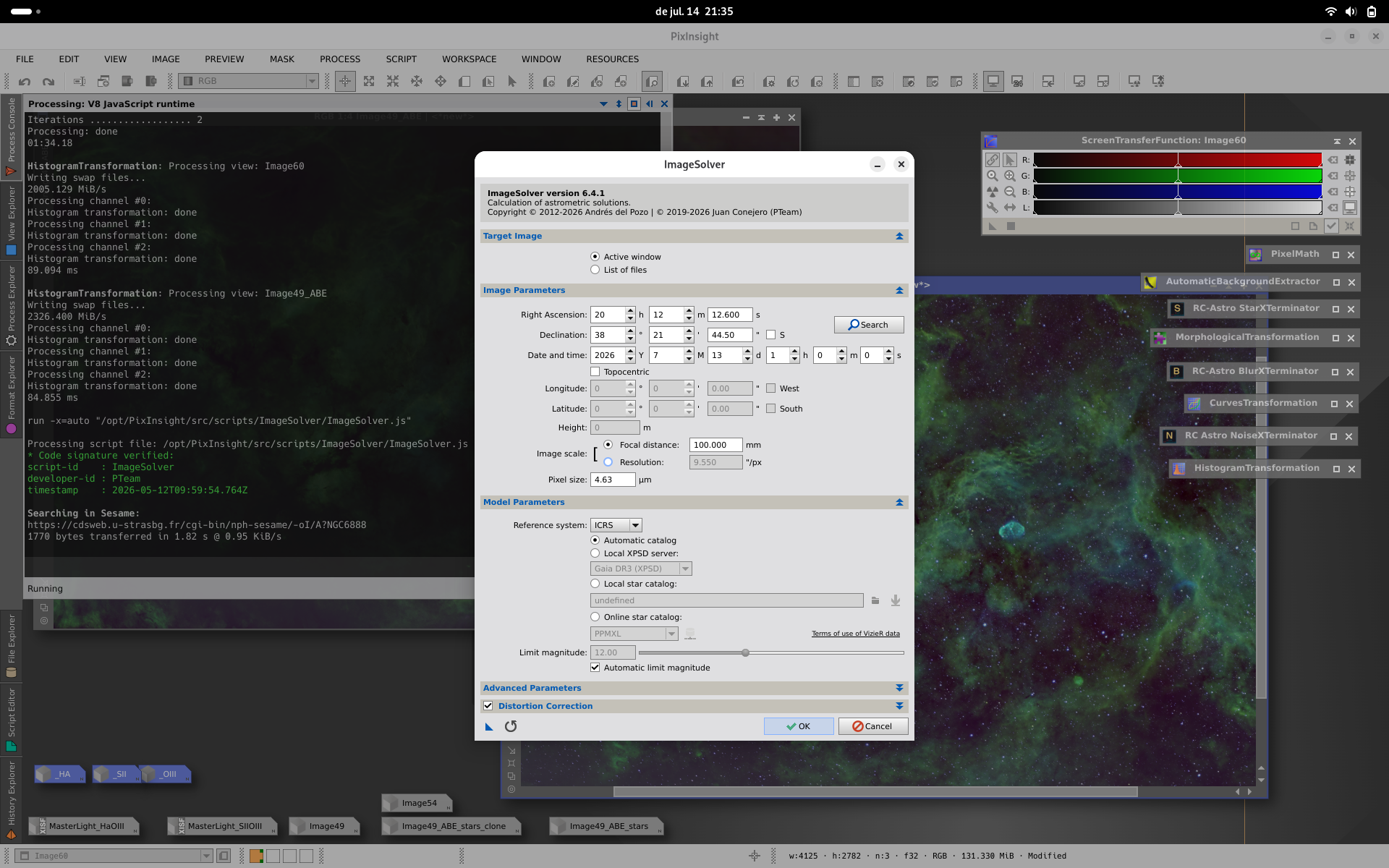The height and width of the screenshot is (868, 1389).
Task: Click the Zoom to Fit toolbar icon
Action: [369, 82]
